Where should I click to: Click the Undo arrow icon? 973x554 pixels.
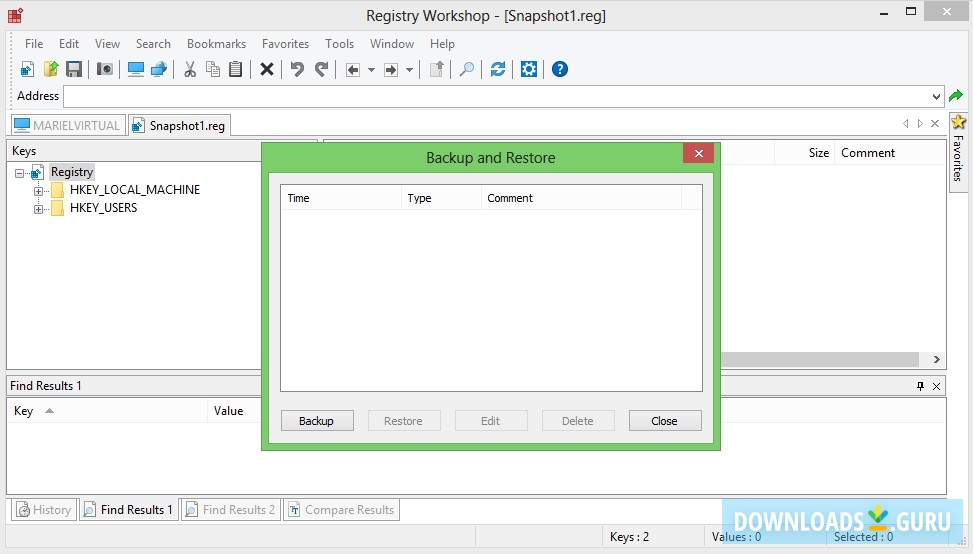(297, 69)
